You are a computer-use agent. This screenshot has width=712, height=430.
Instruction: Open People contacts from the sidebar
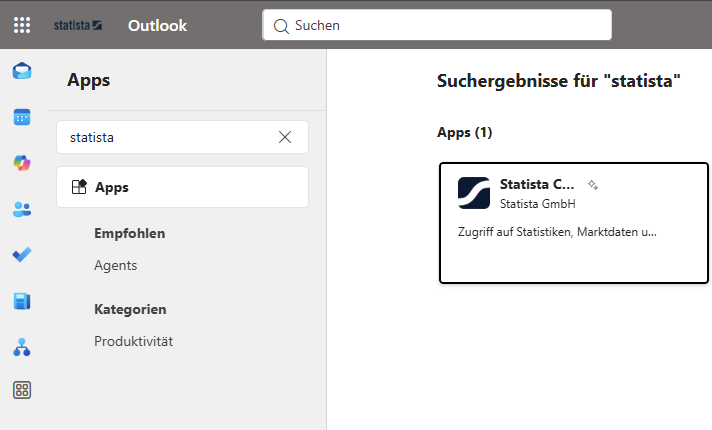coord(22,209)
